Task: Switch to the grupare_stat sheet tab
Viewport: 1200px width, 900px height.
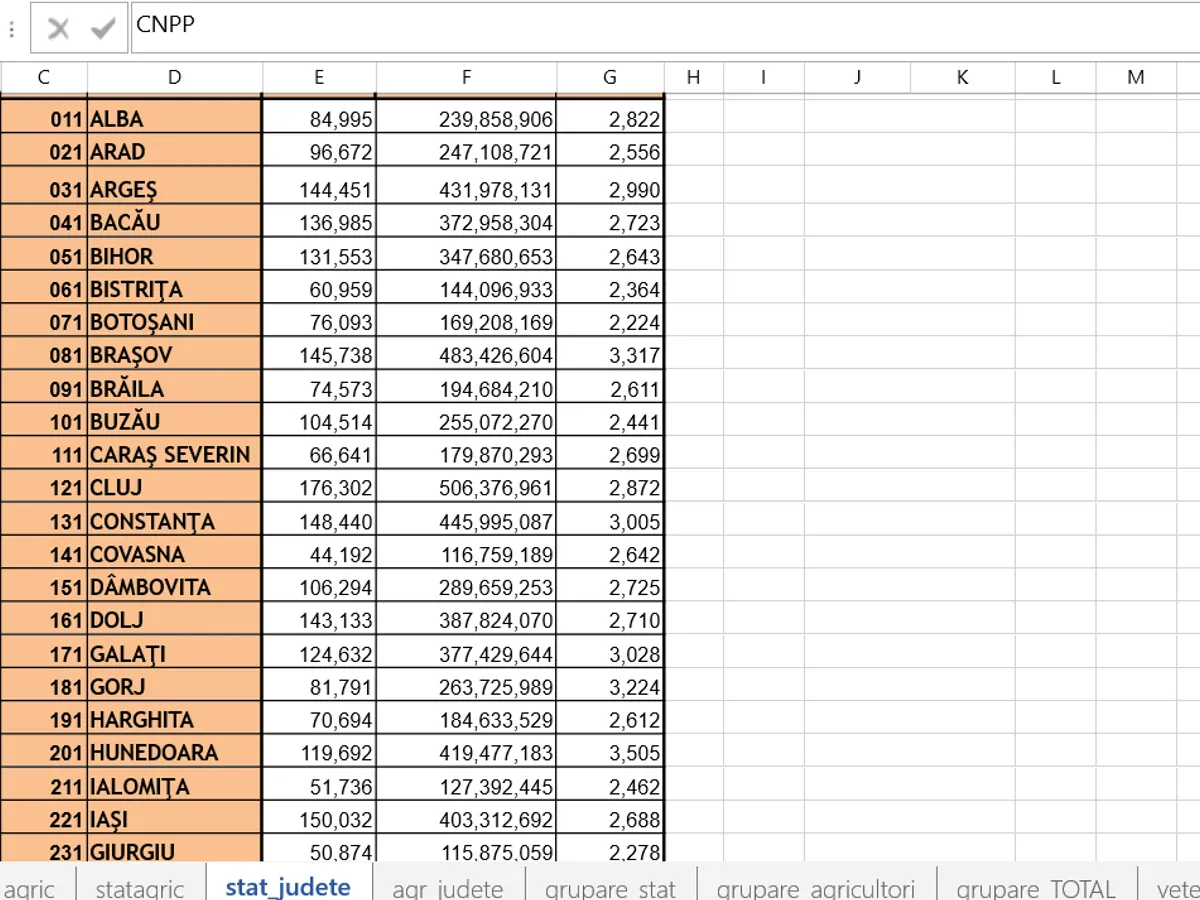Action: (610, 887)
